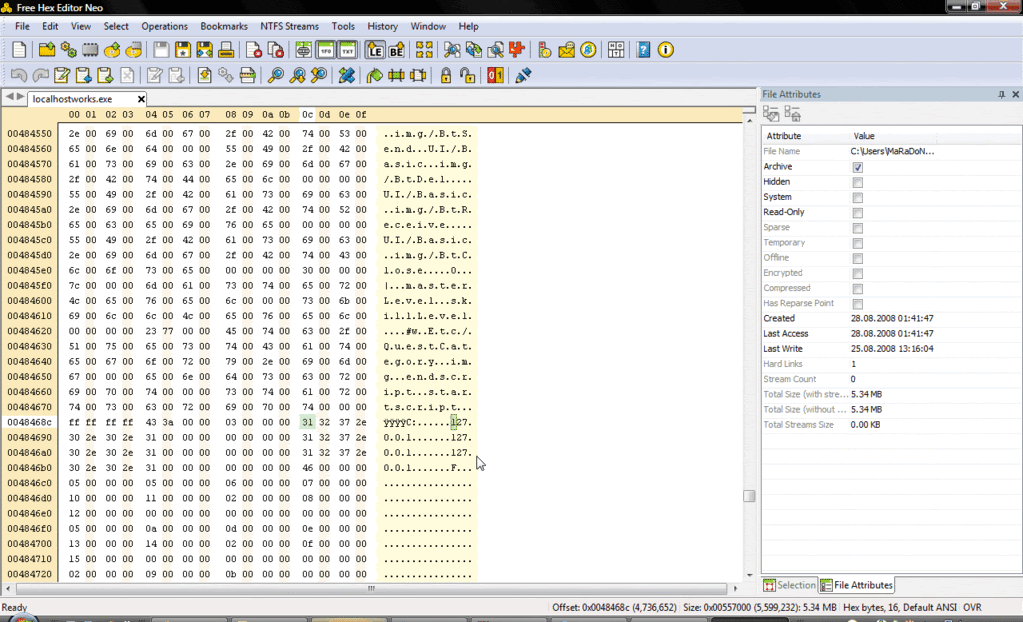Close the localhostworks.exe document tab
Viewport: 1023px width, 622px height.
point(141,99)
